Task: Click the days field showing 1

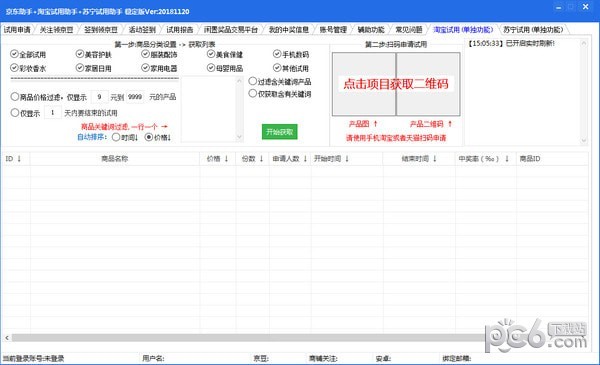Action: pos(53,113)
